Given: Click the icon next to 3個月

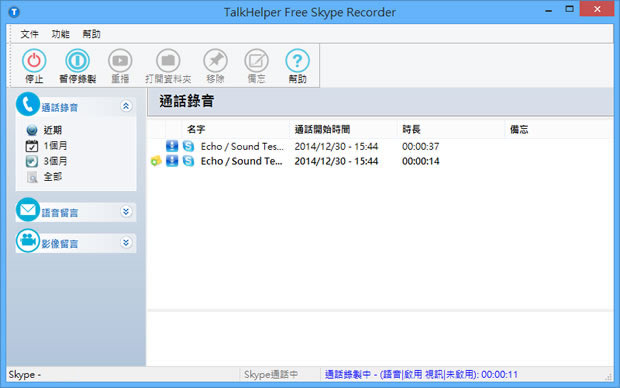Looking at the screenshot, I should (x=32, y=161).
